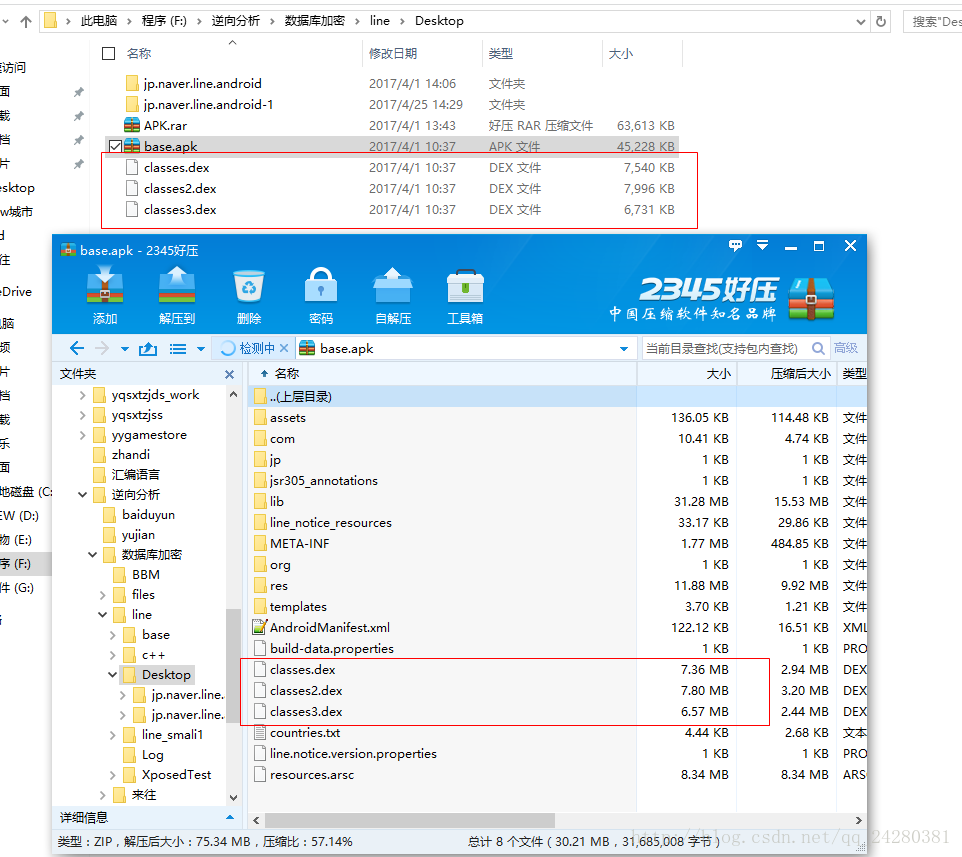
Task: Collapse the 逆向分析 tree node
Action: coord(82,494)
